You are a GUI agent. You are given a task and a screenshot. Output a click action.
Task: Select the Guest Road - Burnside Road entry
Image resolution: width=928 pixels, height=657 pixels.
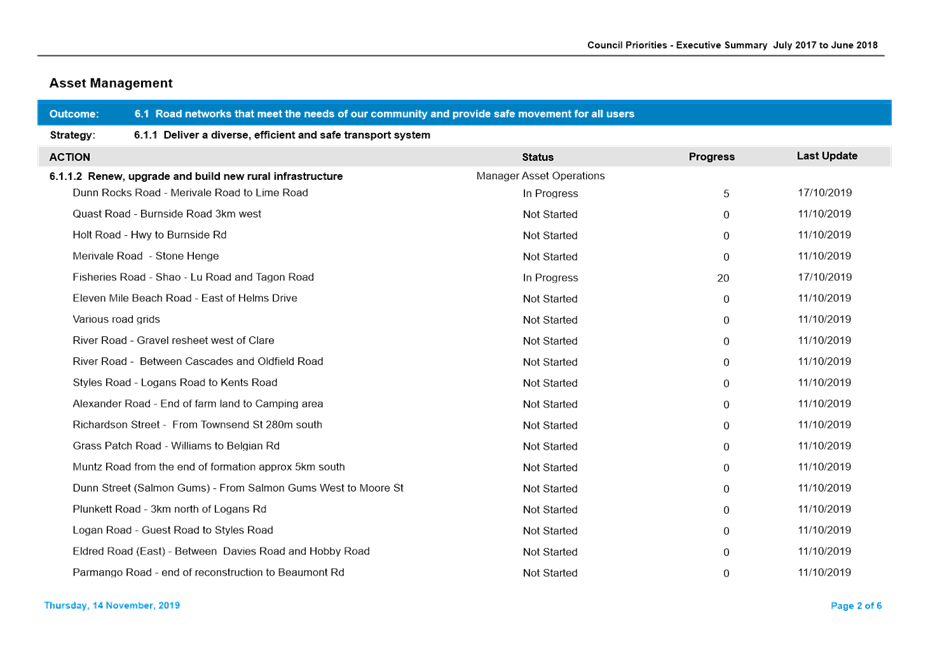(x=167, y=214)
